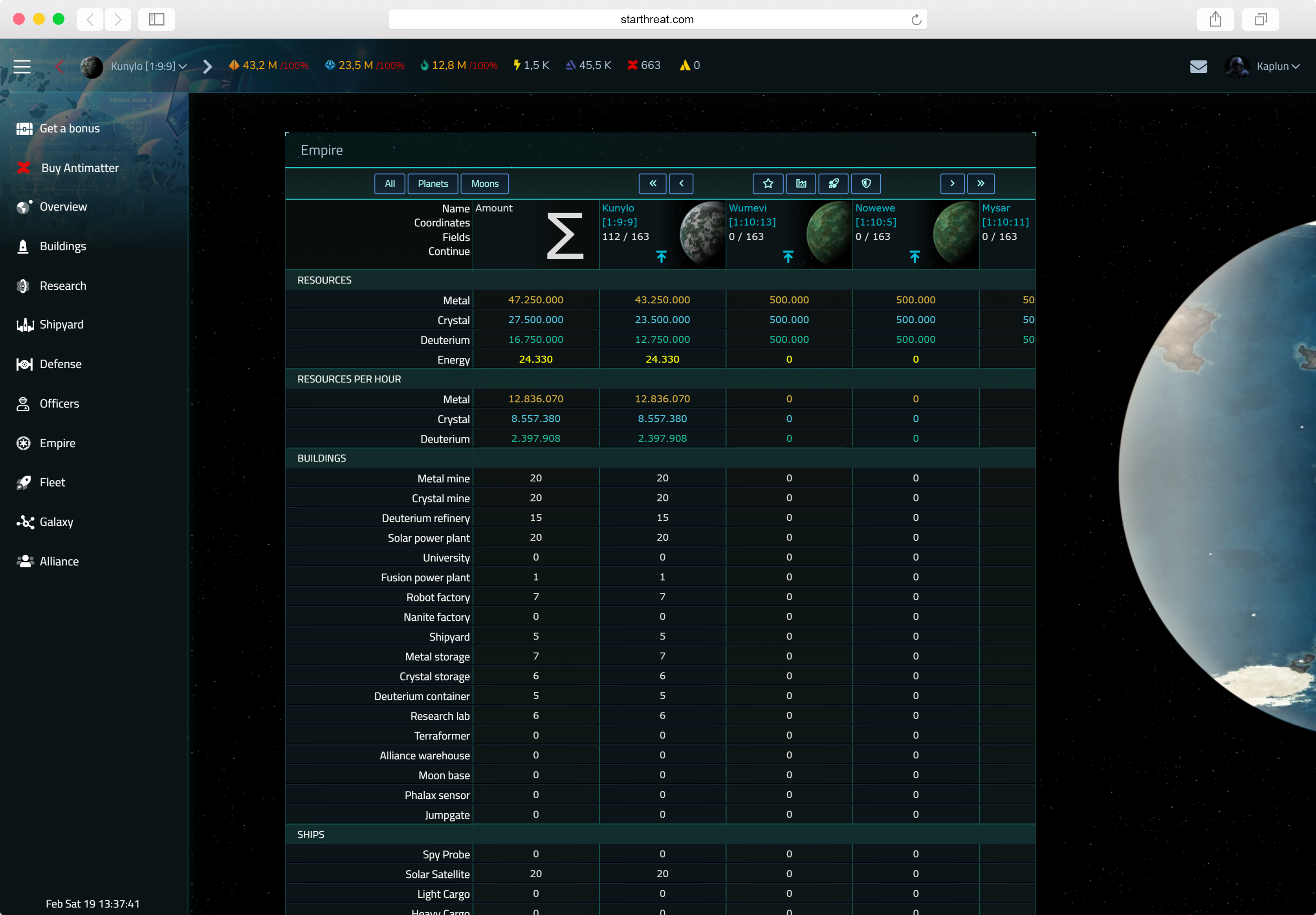This screenshot has height=915, width=1316.
Task: Open the messages envelope icon
Action: click(x=1198, y=66)
